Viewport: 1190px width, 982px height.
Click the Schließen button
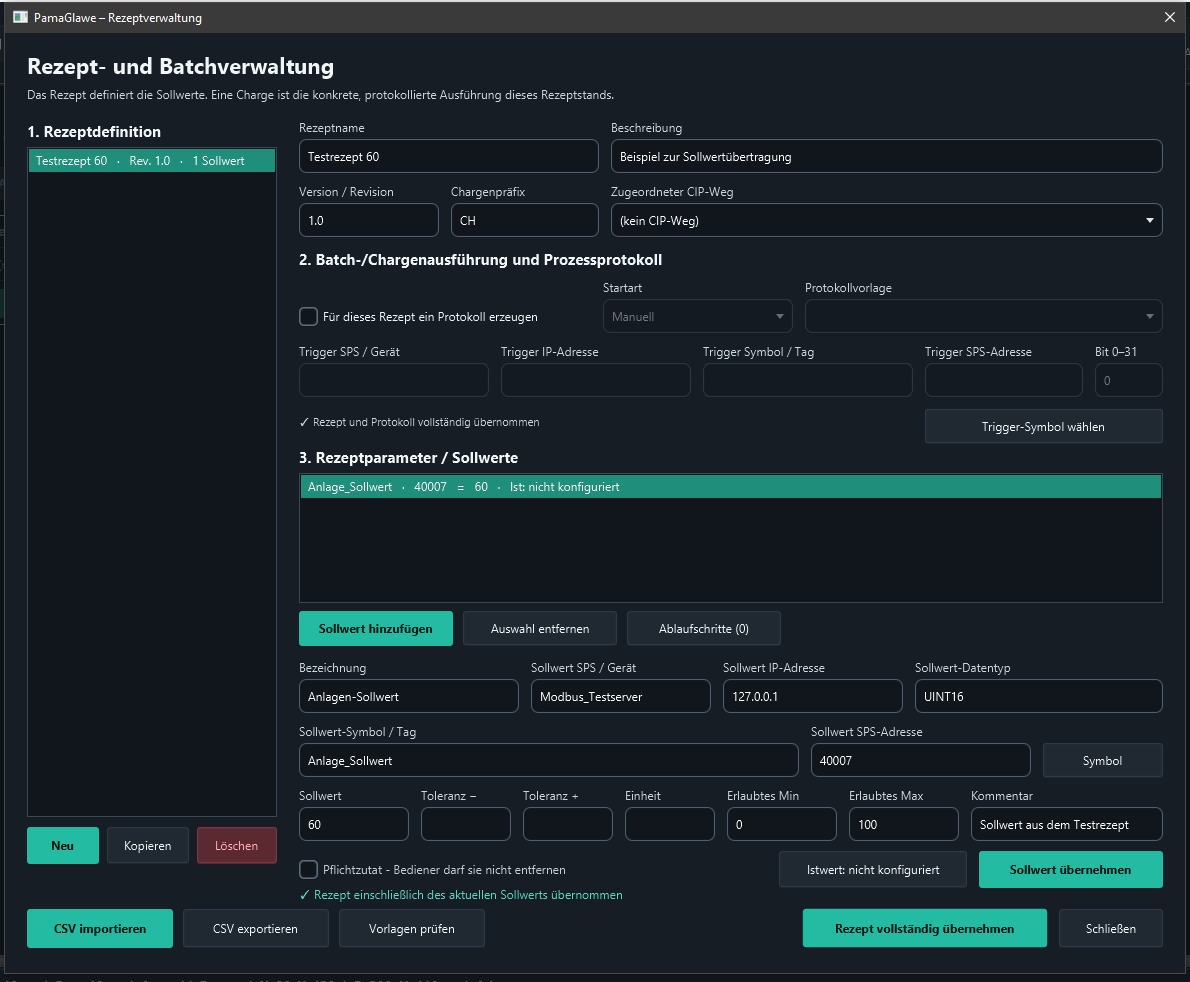tap(1110, 928)
